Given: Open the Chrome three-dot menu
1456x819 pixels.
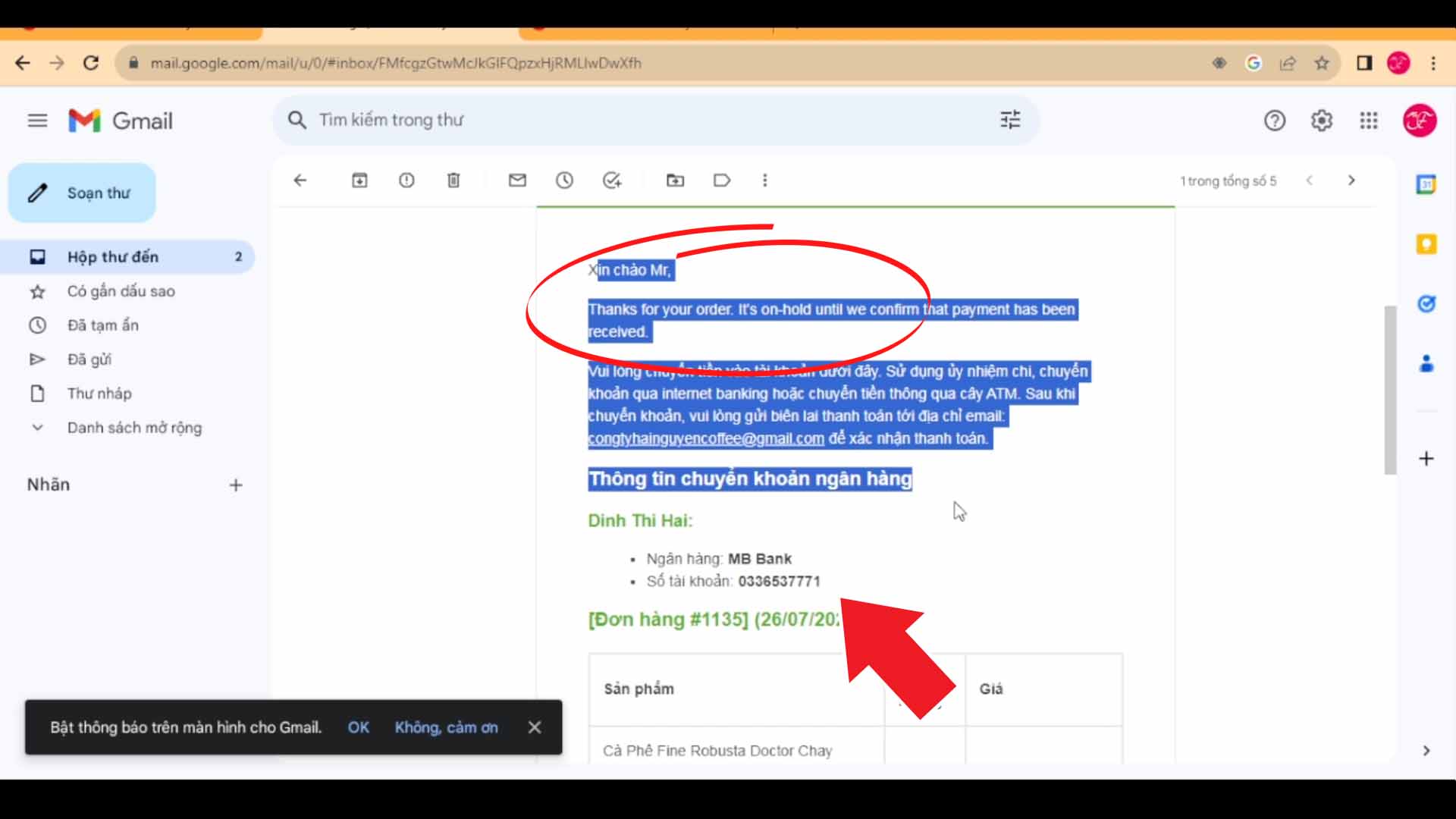Looking at the screenshot, I should click(1433, 63).
